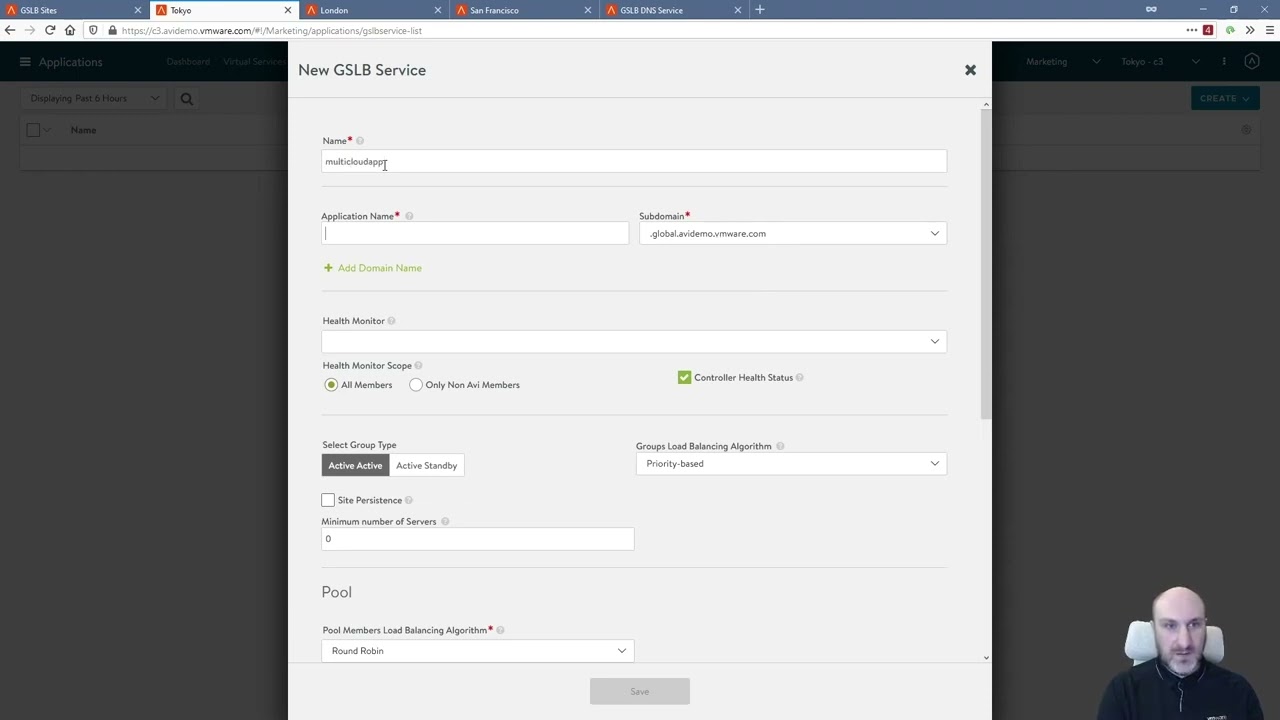Click the browser Forward arrow

click(x=30, y=30)
